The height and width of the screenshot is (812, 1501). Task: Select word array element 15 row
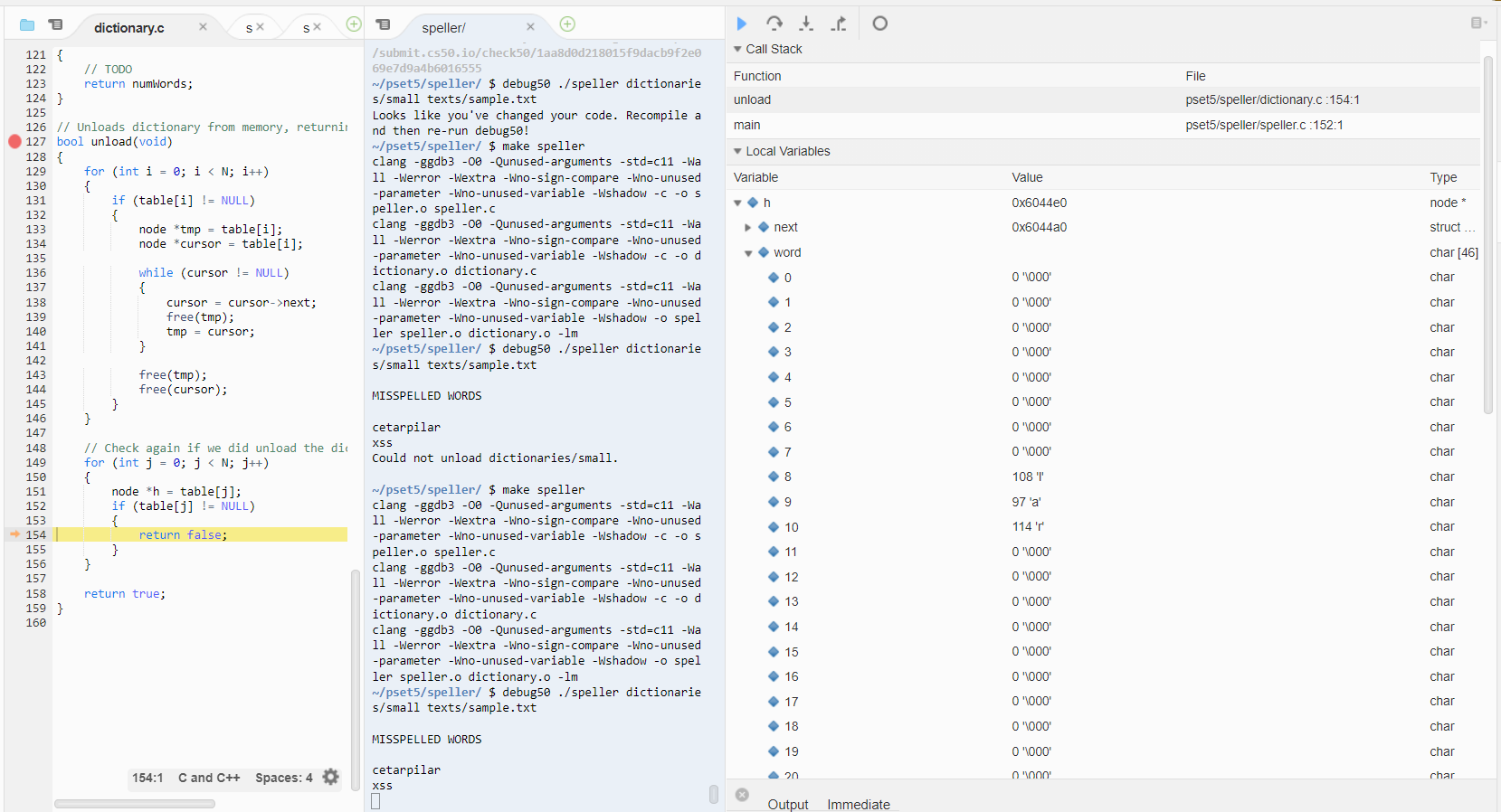tap(1106, 652)
